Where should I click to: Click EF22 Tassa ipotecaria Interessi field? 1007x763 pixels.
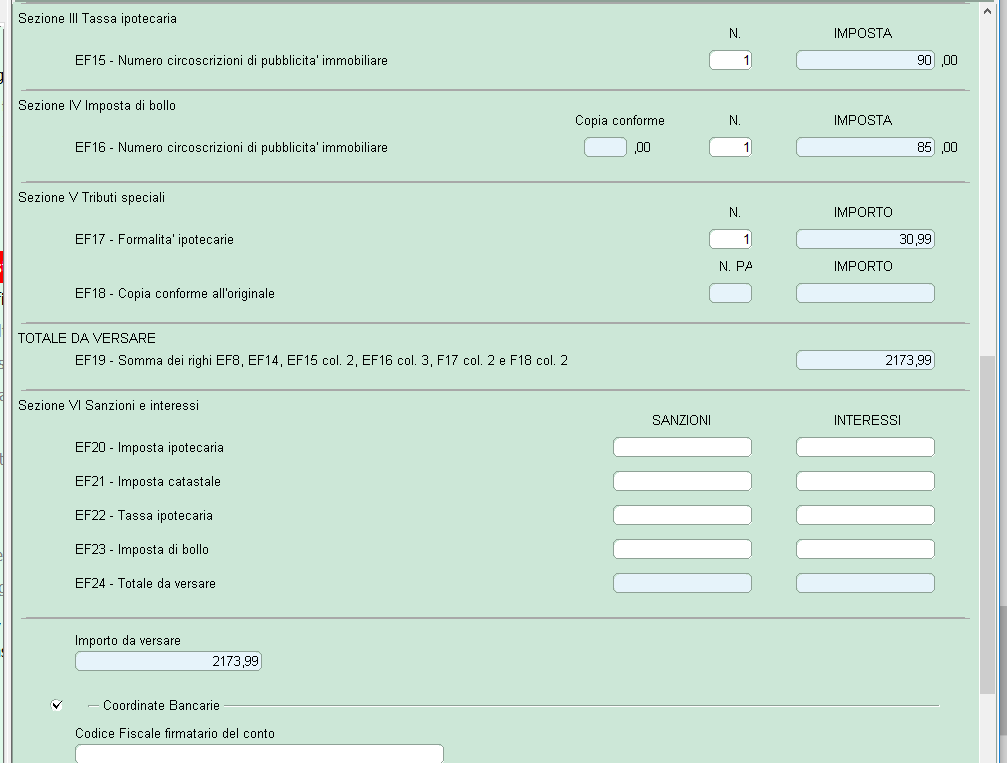click(x=865, y=515)
